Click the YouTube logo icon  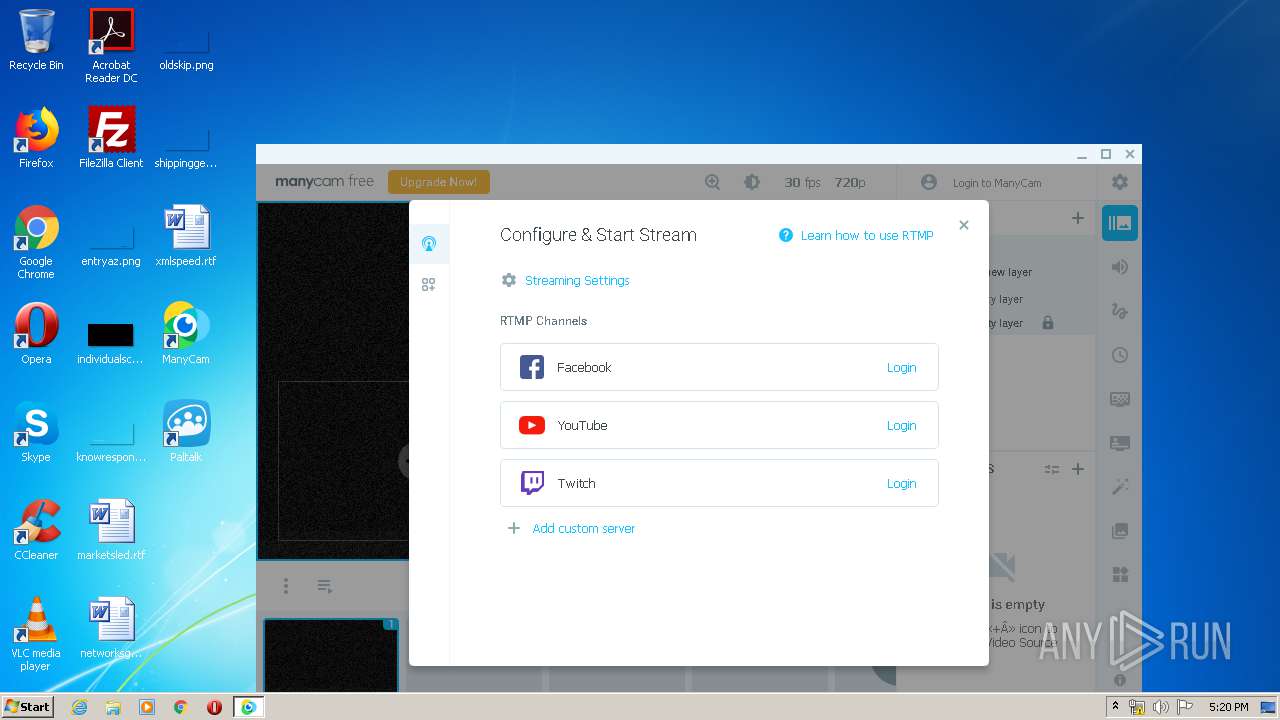point(532,425)
